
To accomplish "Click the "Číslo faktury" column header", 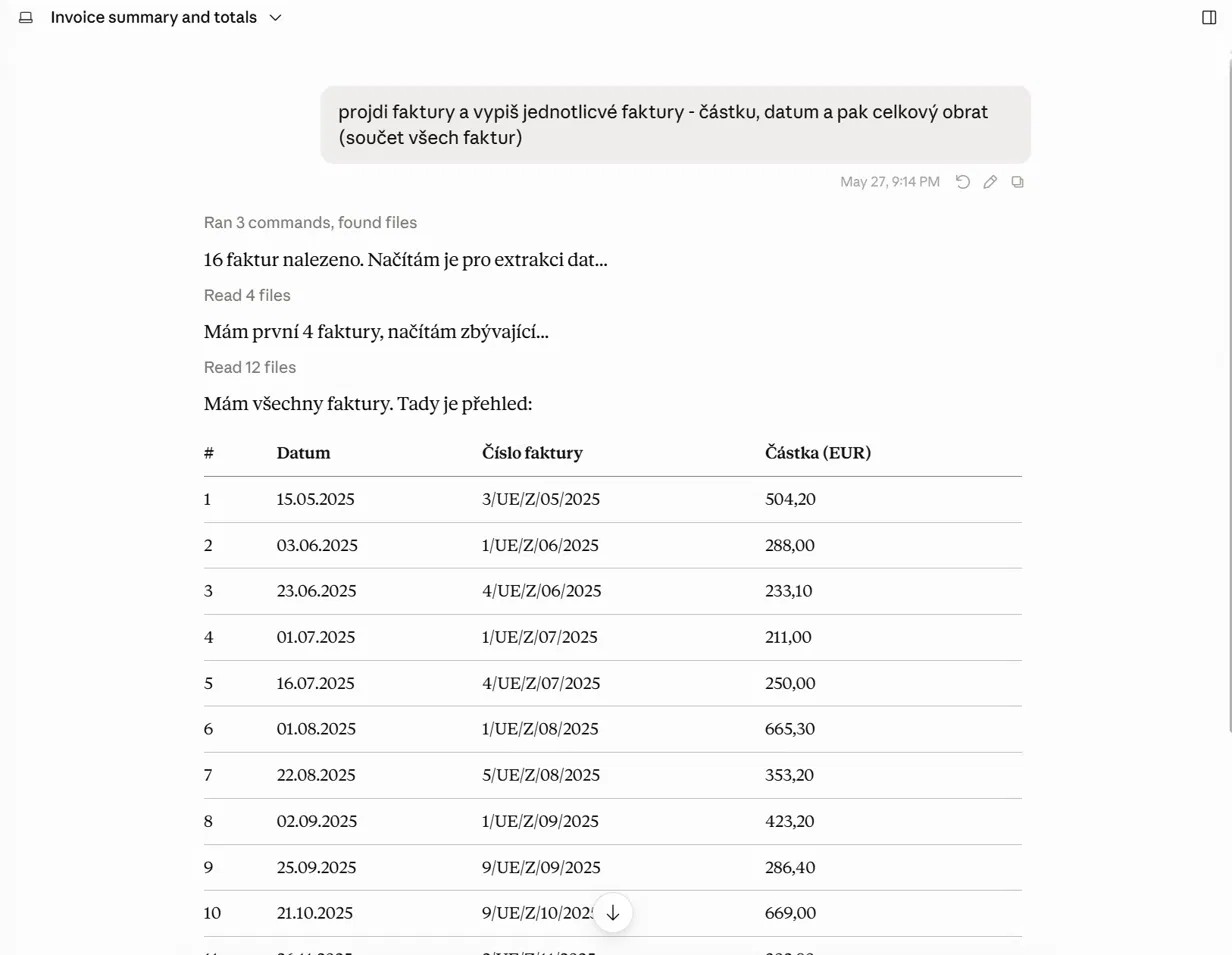I will (x=532, y=453).
